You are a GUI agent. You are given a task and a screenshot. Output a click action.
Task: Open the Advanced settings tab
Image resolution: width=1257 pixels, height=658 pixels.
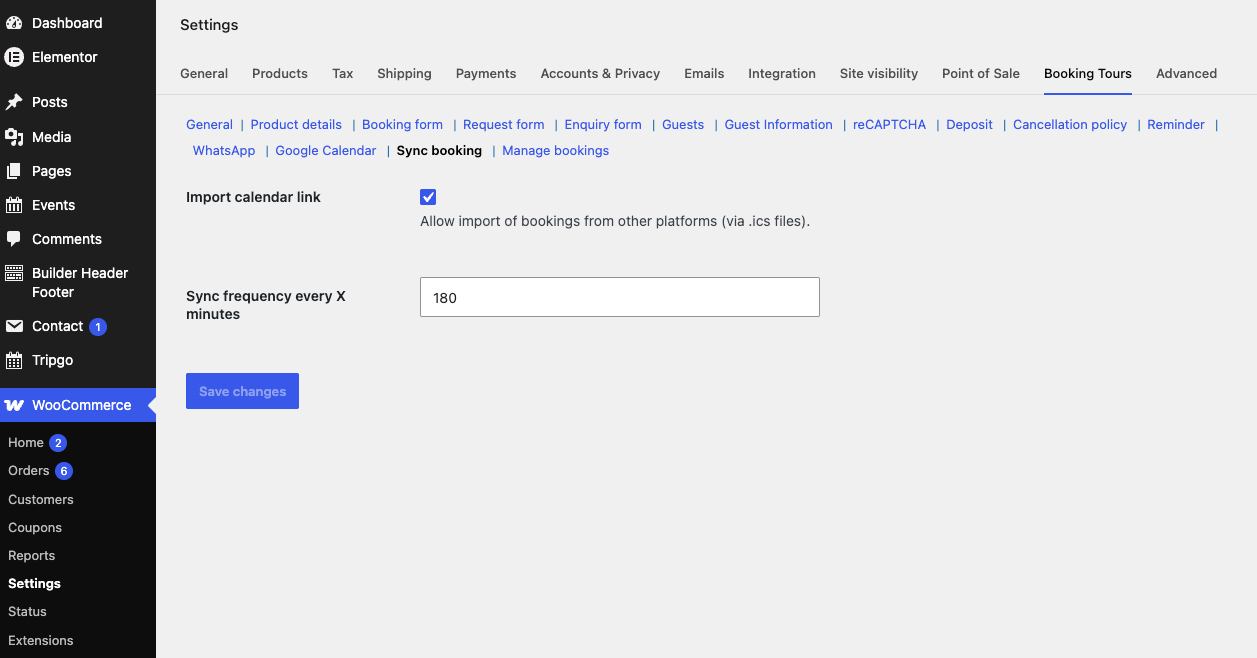[1186, 73]
